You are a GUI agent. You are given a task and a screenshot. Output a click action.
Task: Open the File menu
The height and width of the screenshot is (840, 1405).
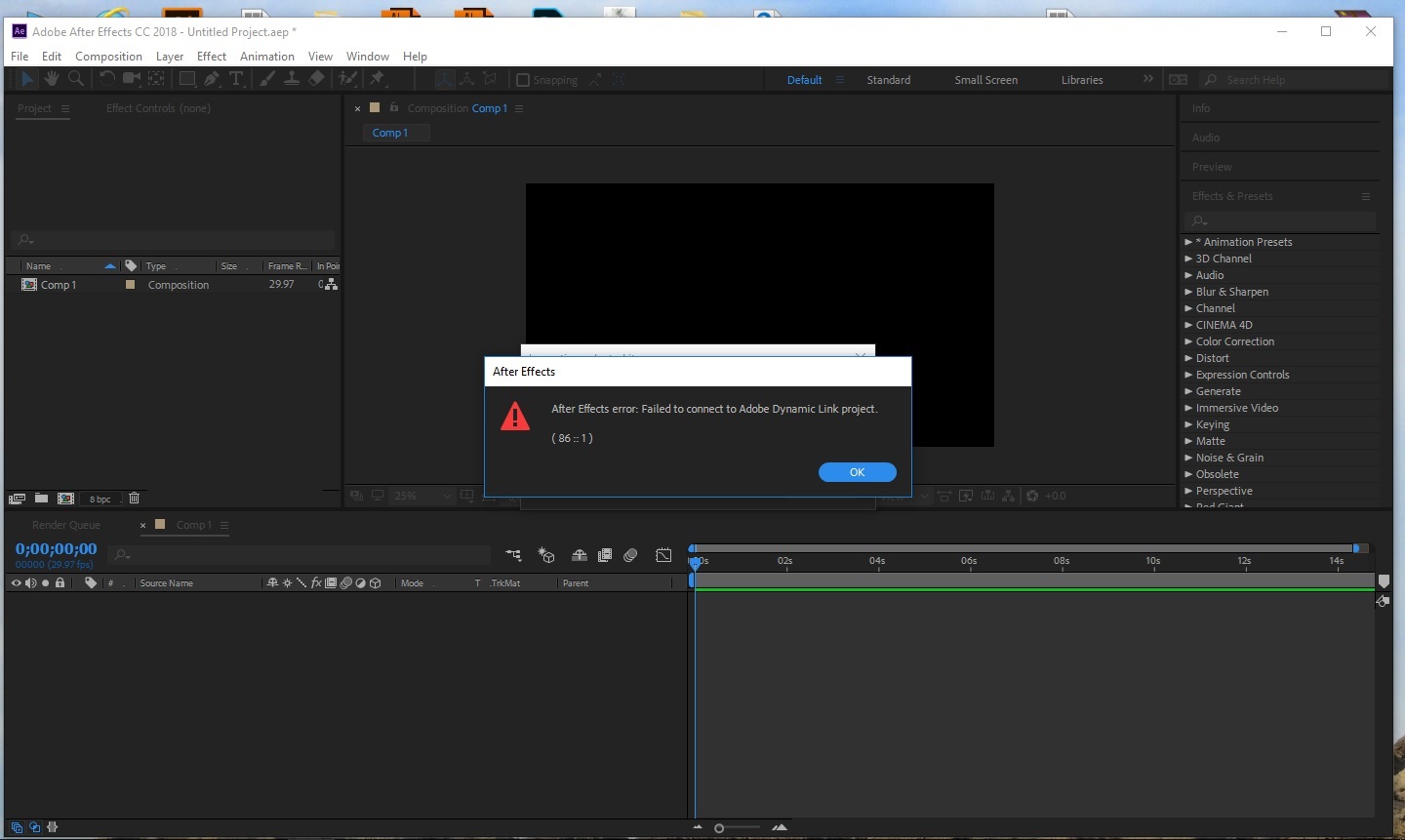pyautogui.click(x=20, y=56)
